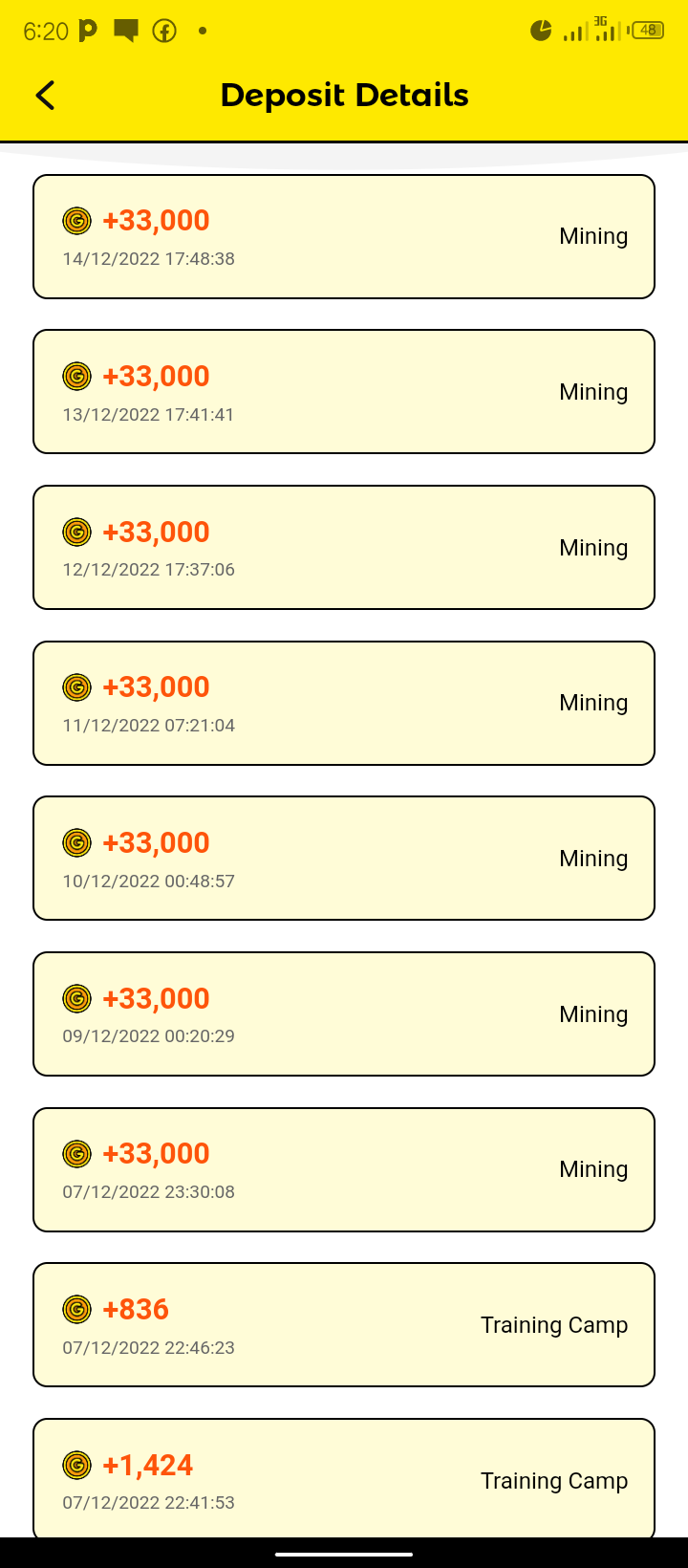Tap the back arrow in the header
The image size is (688, 1568).
point(45,96)
